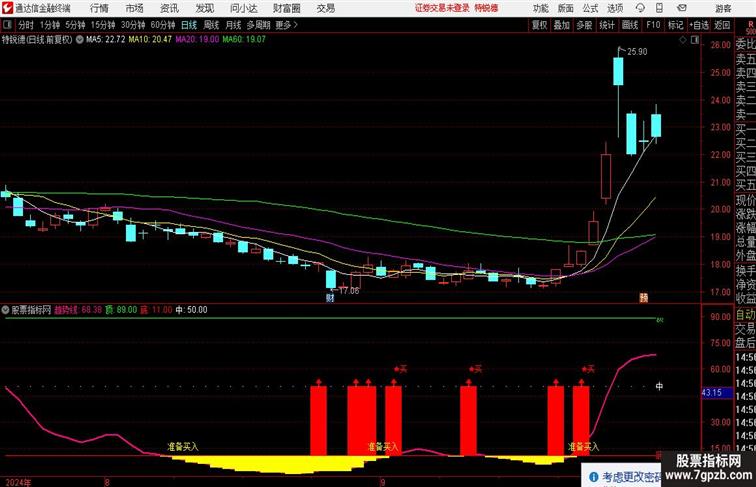756x487 pixels.
Task: Expand the dropdown arrow next to 特锐德 title
Action: [80, 40]
